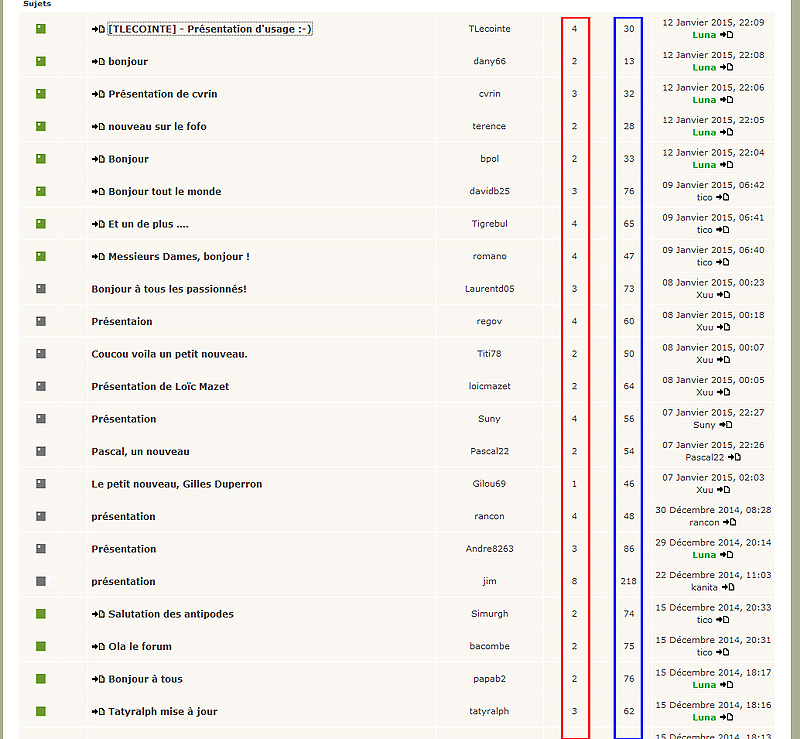
Task: Go to unread post icon before 'nouveau sur le fofo'
Action: point(98,127)
